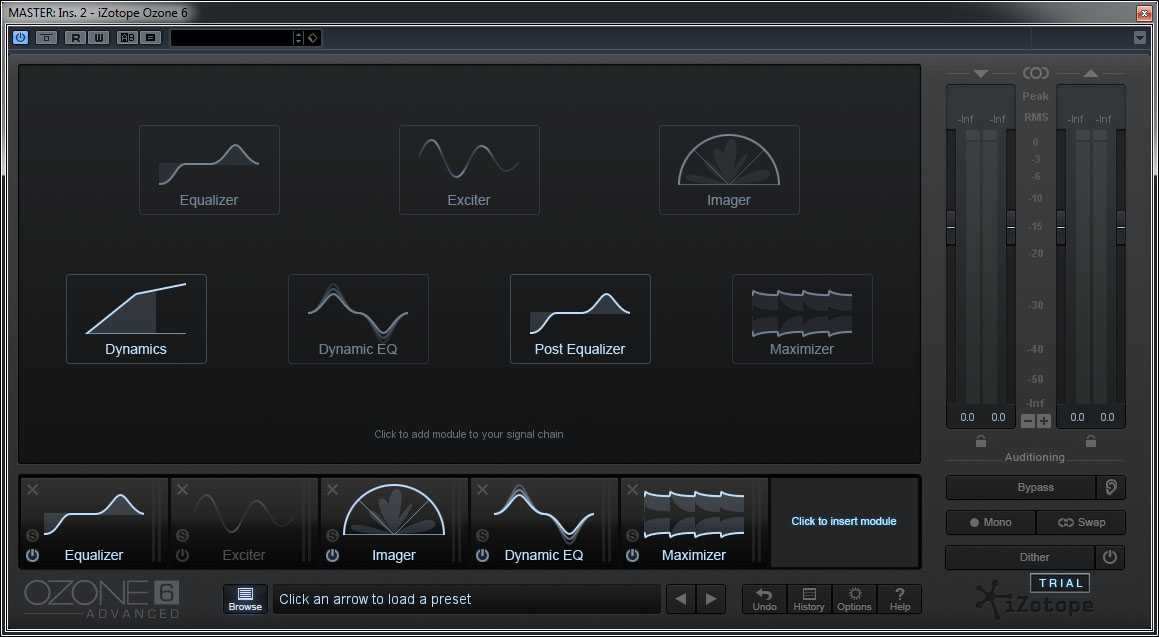Add the Equalizer module from the grid
Viewport: 1159px width, 637px height.
[x=209, y=169]
